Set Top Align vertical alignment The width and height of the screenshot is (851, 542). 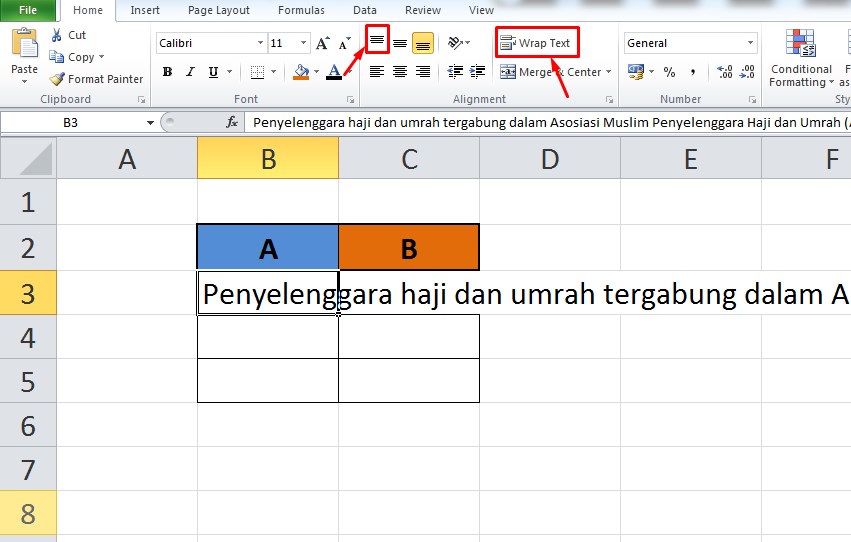(x=377, y=40)
